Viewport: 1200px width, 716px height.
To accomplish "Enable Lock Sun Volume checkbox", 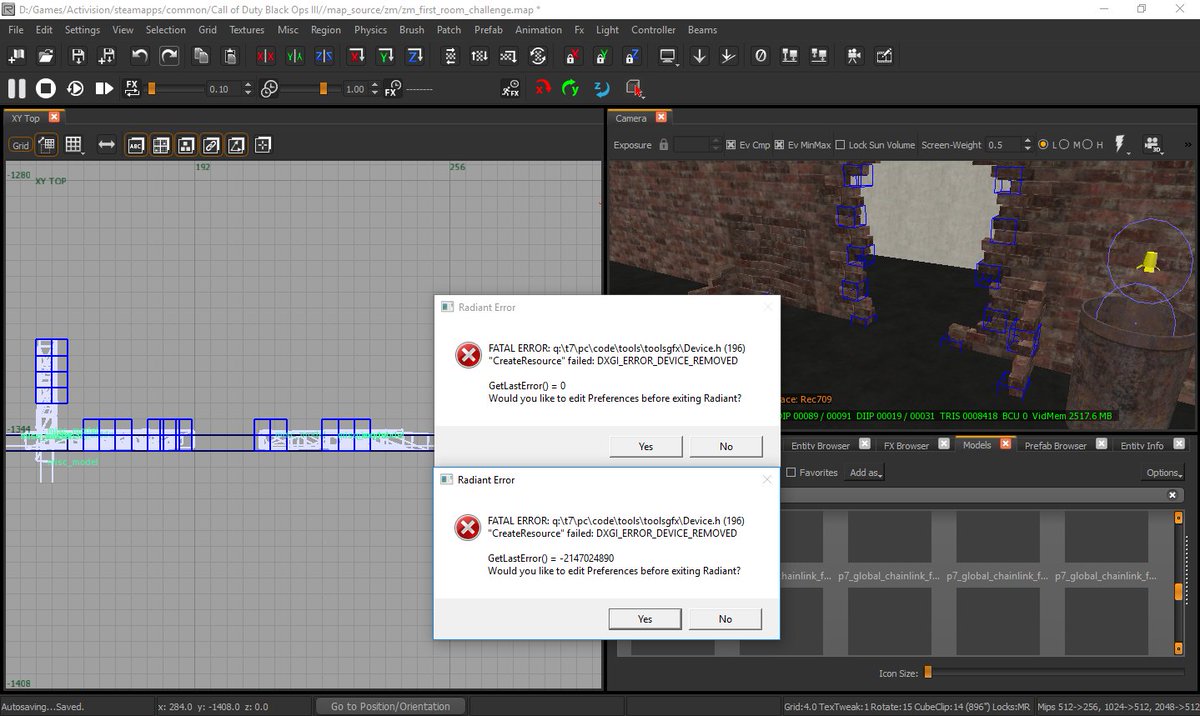I will pos(840,145).
